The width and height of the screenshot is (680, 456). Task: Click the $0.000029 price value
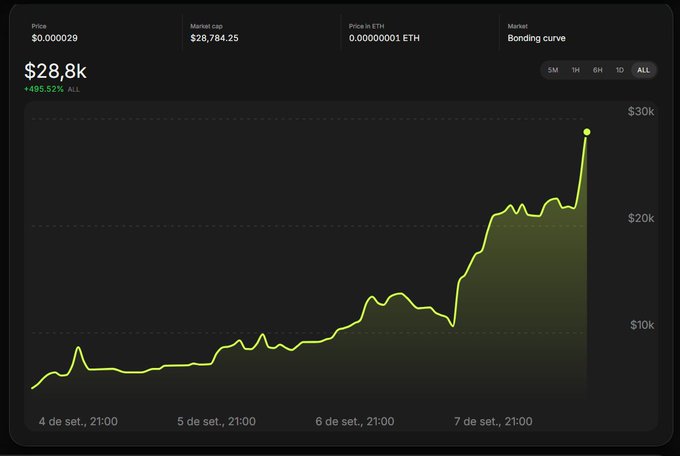[x=55, y=38]
